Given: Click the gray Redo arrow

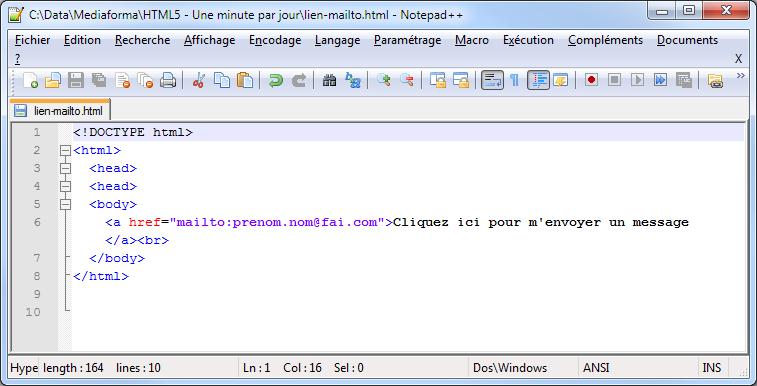Looking at the screenshot, I should point(299,80).
